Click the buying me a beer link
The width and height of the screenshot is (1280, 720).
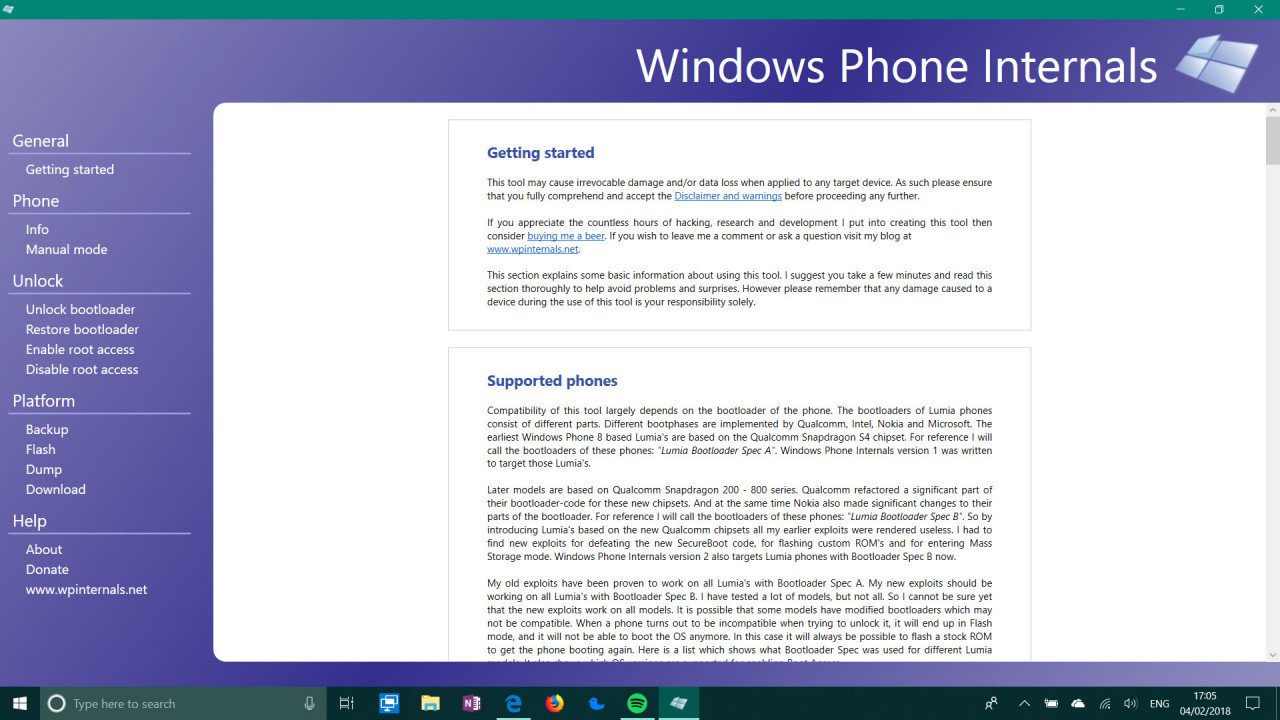coord(566,236)
